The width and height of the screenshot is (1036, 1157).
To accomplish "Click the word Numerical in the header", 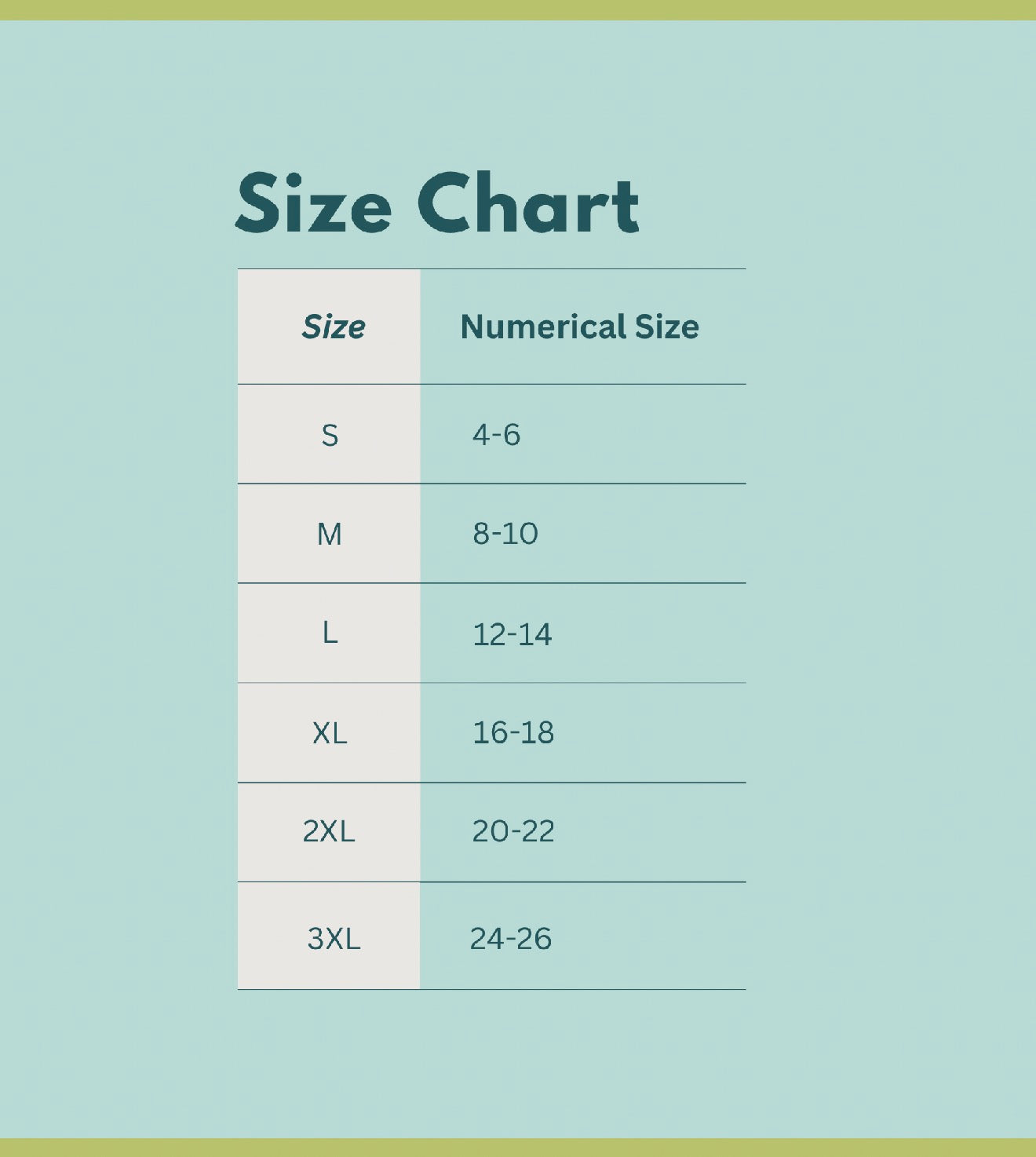I will (x=543, y=327).
